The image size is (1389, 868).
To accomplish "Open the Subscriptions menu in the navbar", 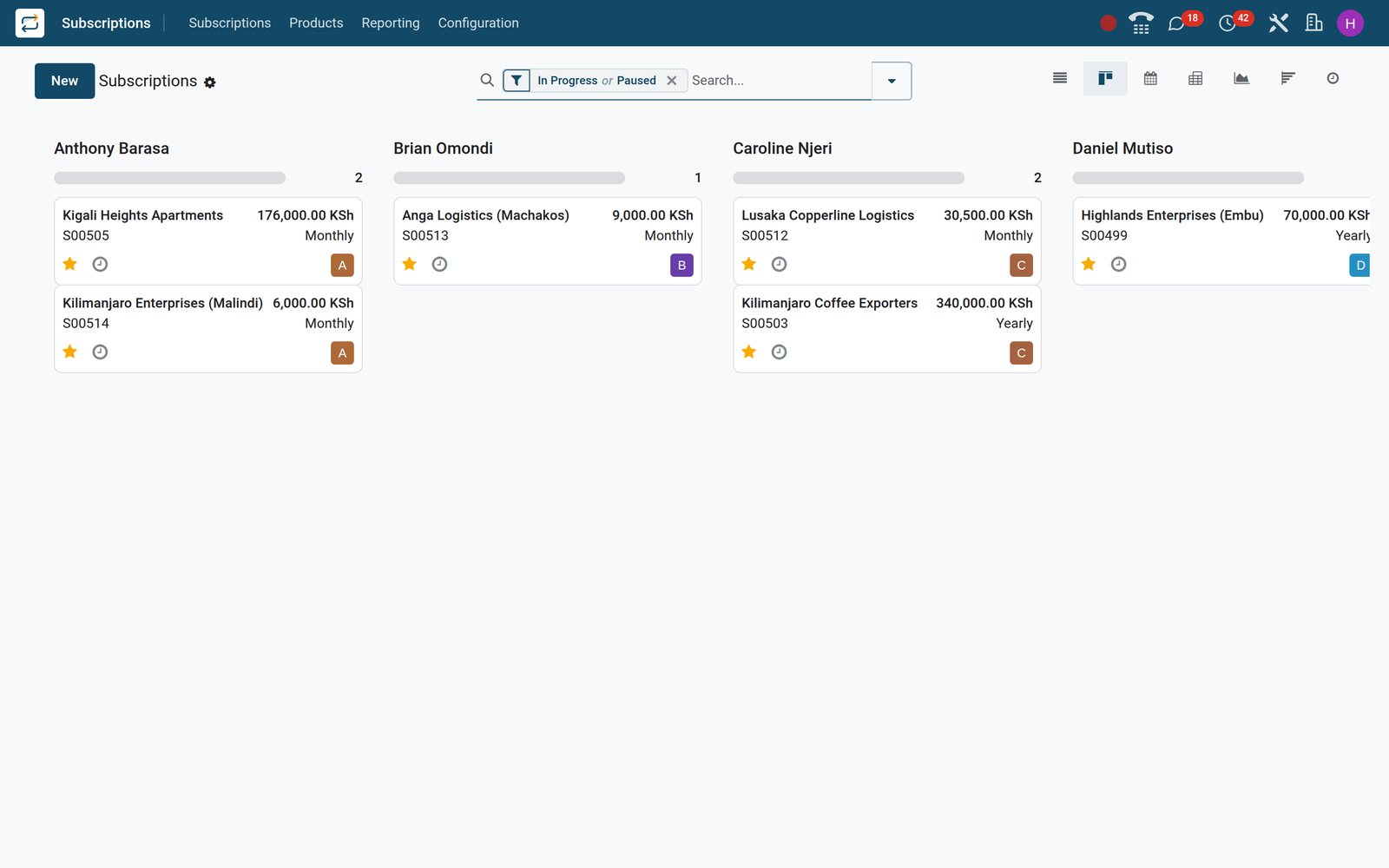I will click(x=229, y=23).
